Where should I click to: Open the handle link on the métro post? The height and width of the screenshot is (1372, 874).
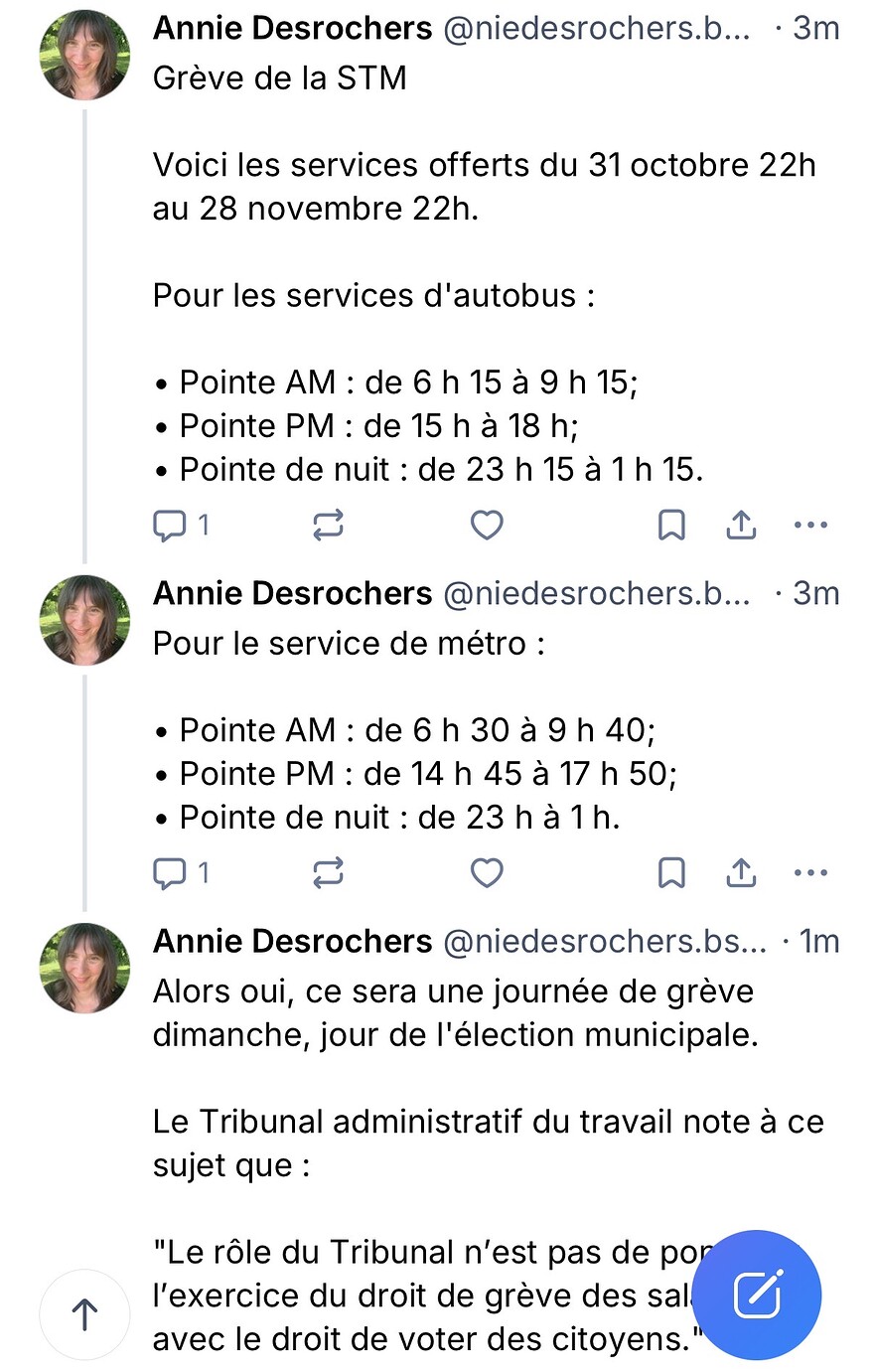tap(596, 593)
